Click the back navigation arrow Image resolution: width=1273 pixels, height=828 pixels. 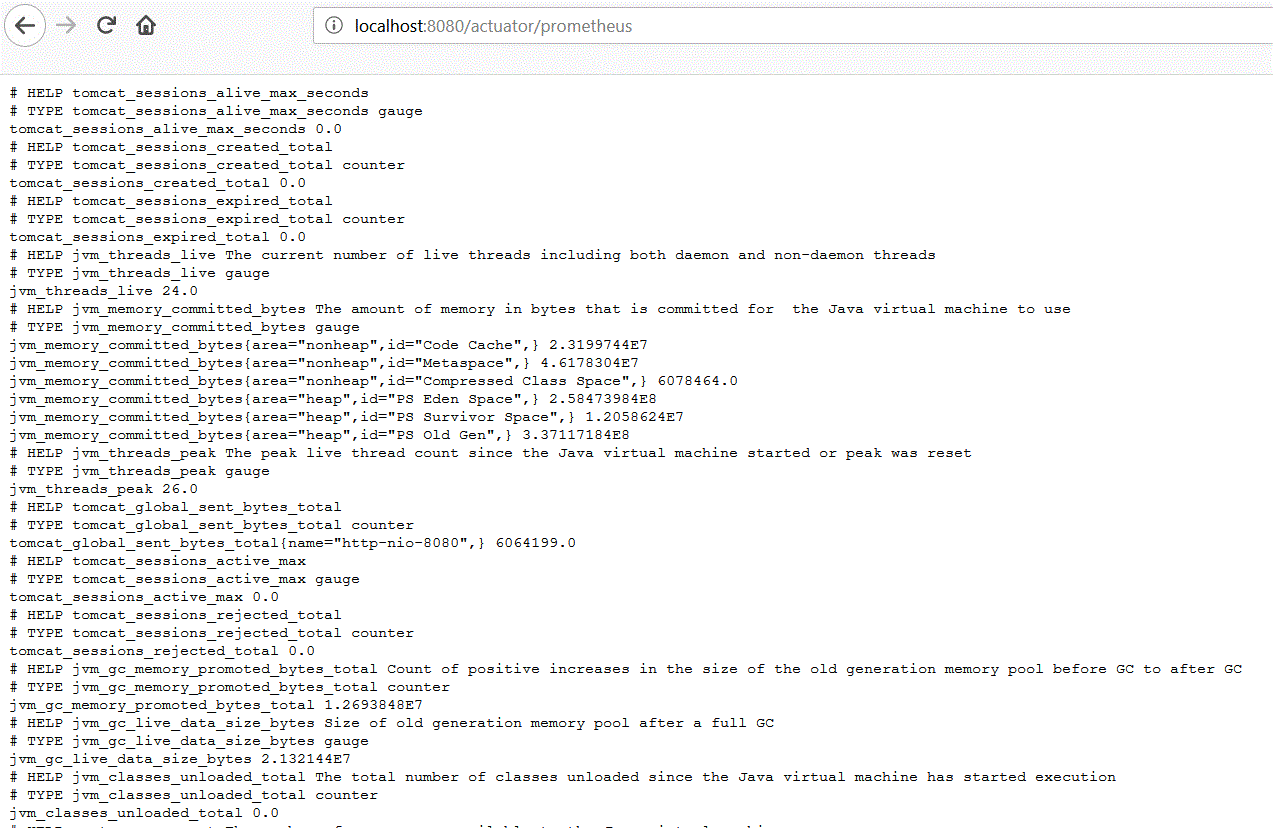pyautogui.click(x=25, y=25)
